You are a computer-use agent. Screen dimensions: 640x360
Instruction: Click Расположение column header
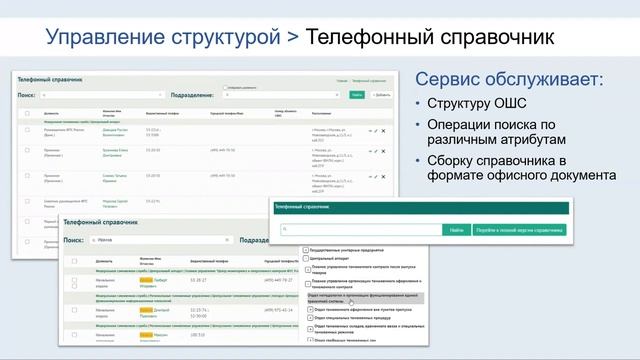point(321,113)
